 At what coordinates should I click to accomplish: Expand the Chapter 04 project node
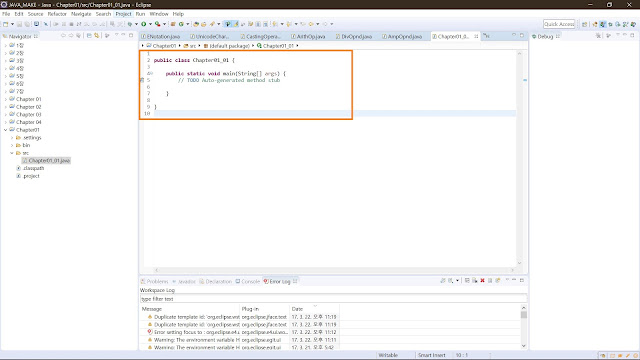coord(5,122)
